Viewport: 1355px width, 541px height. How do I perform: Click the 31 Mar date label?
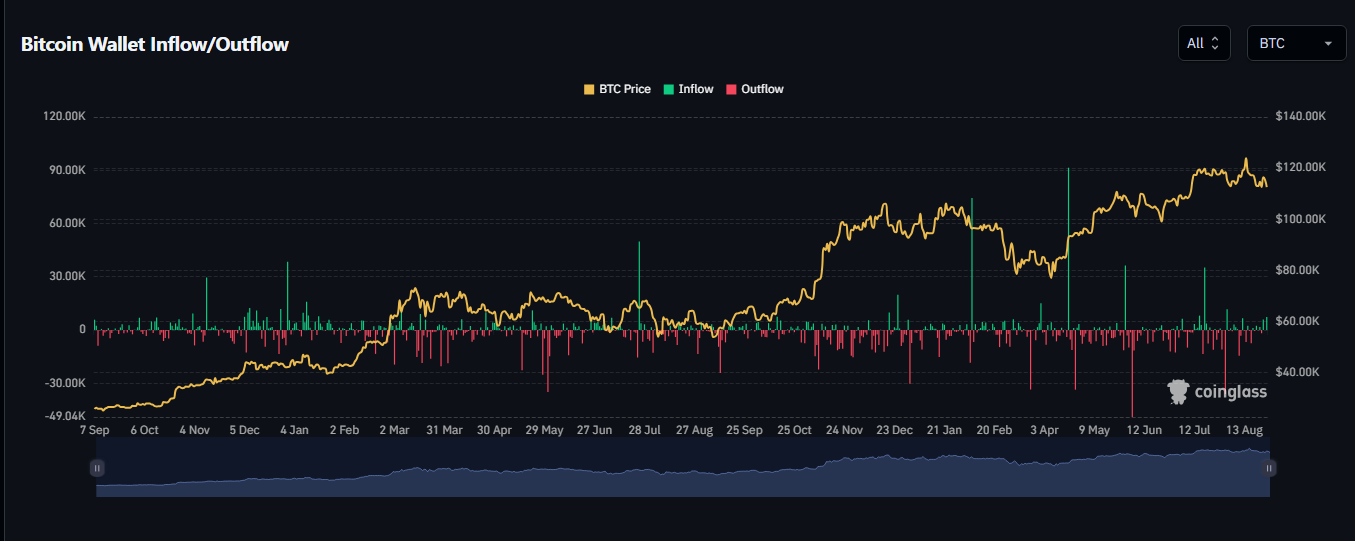tap(444, 430)
